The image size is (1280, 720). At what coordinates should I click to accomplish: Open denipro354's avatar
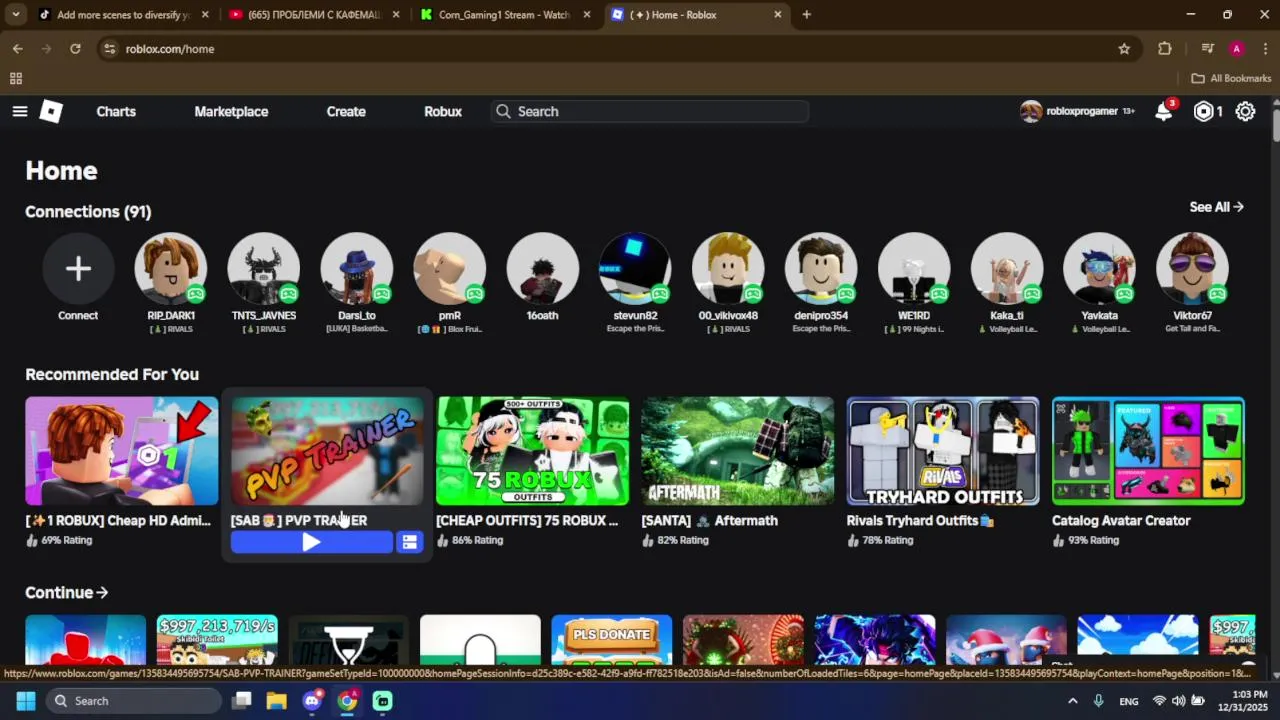point(821,268)
